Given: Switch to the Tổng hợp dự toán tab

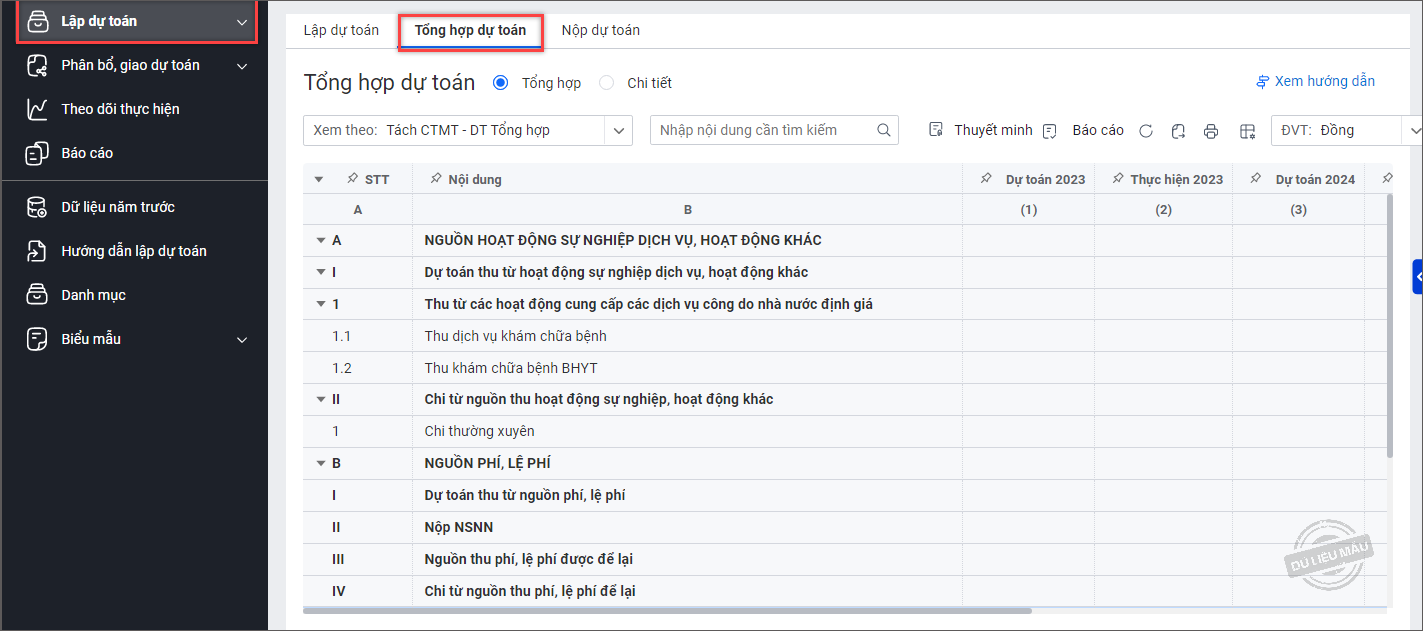Looking at the screenshot, I should 470,30.
